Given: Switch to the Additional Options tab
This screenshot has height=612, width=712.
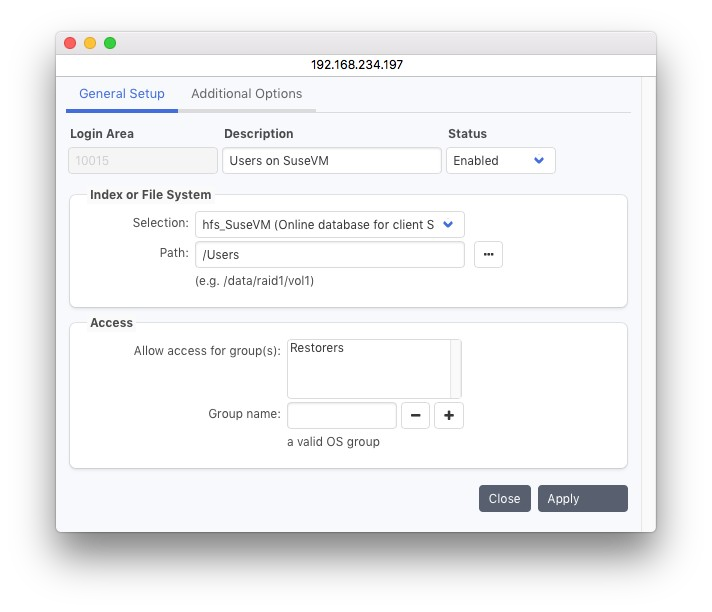Looking at the screenshot, I should click(x=246, y=94).
